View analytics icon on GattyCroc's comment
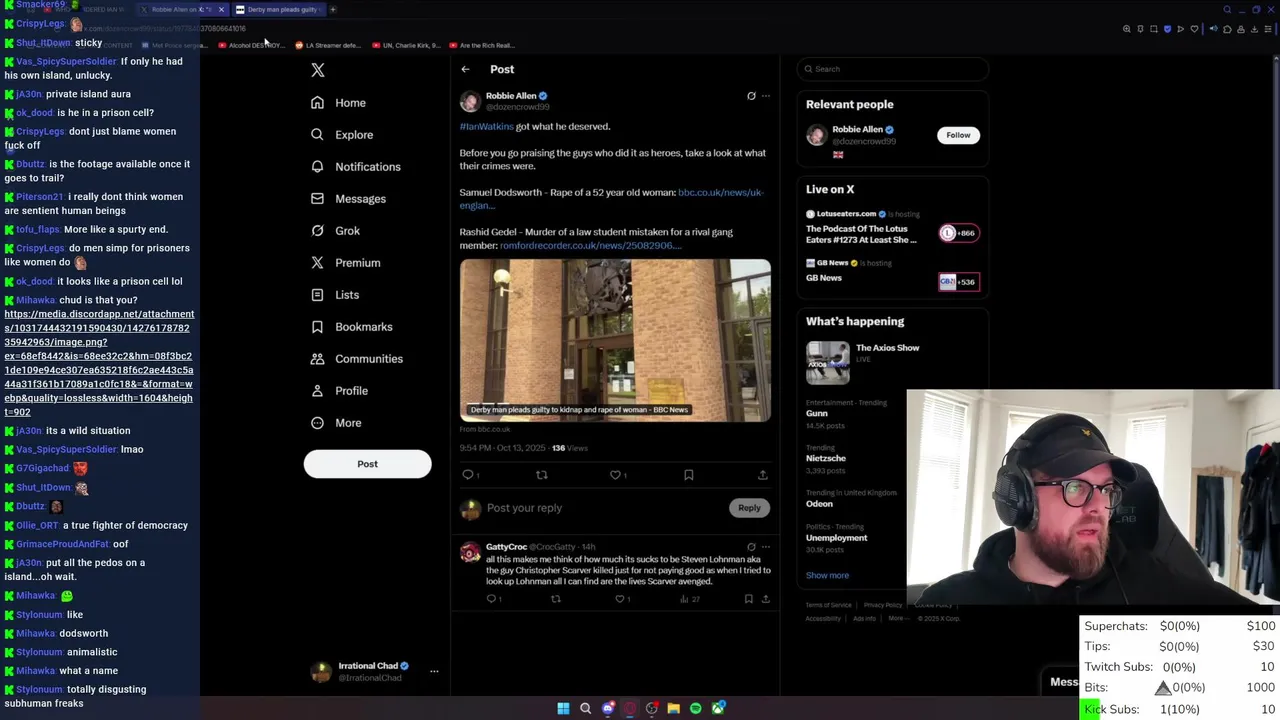 click(684, 599)
